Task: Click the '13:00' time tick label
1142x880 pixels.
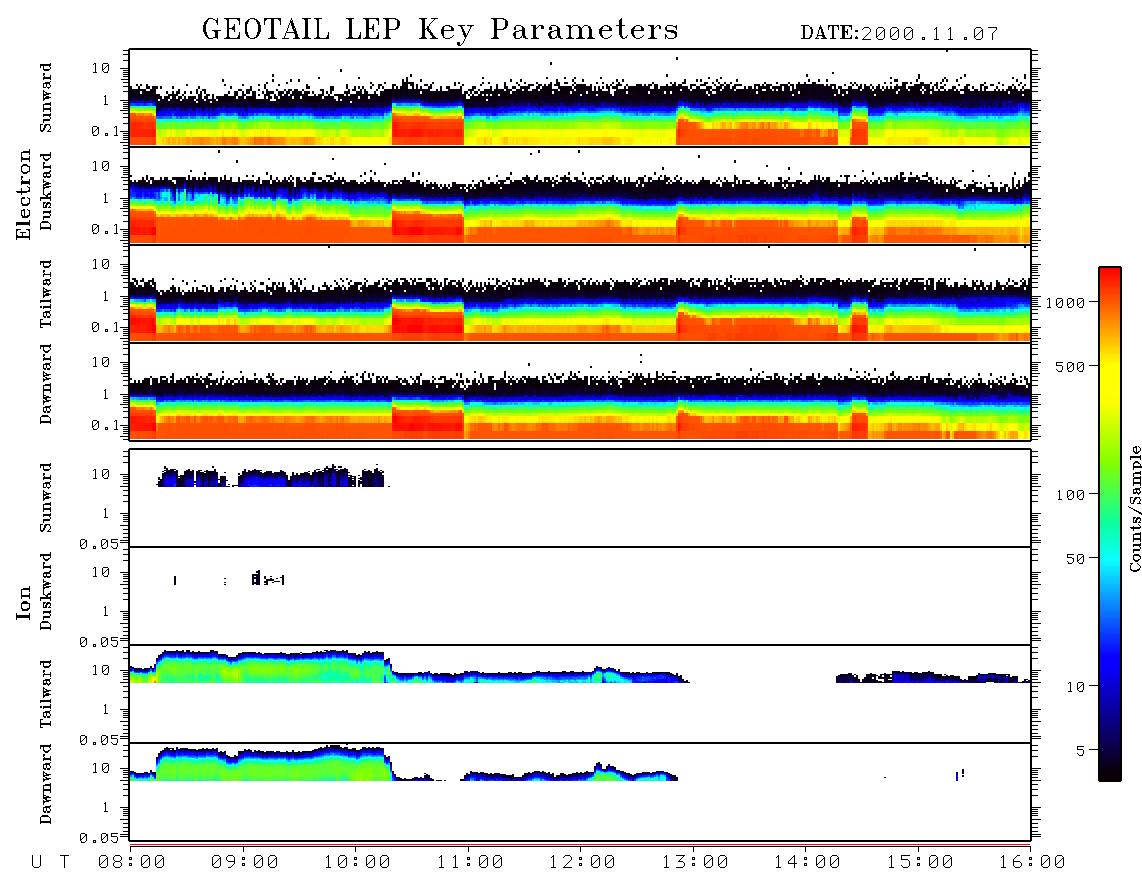Action: tap(695, 862)
